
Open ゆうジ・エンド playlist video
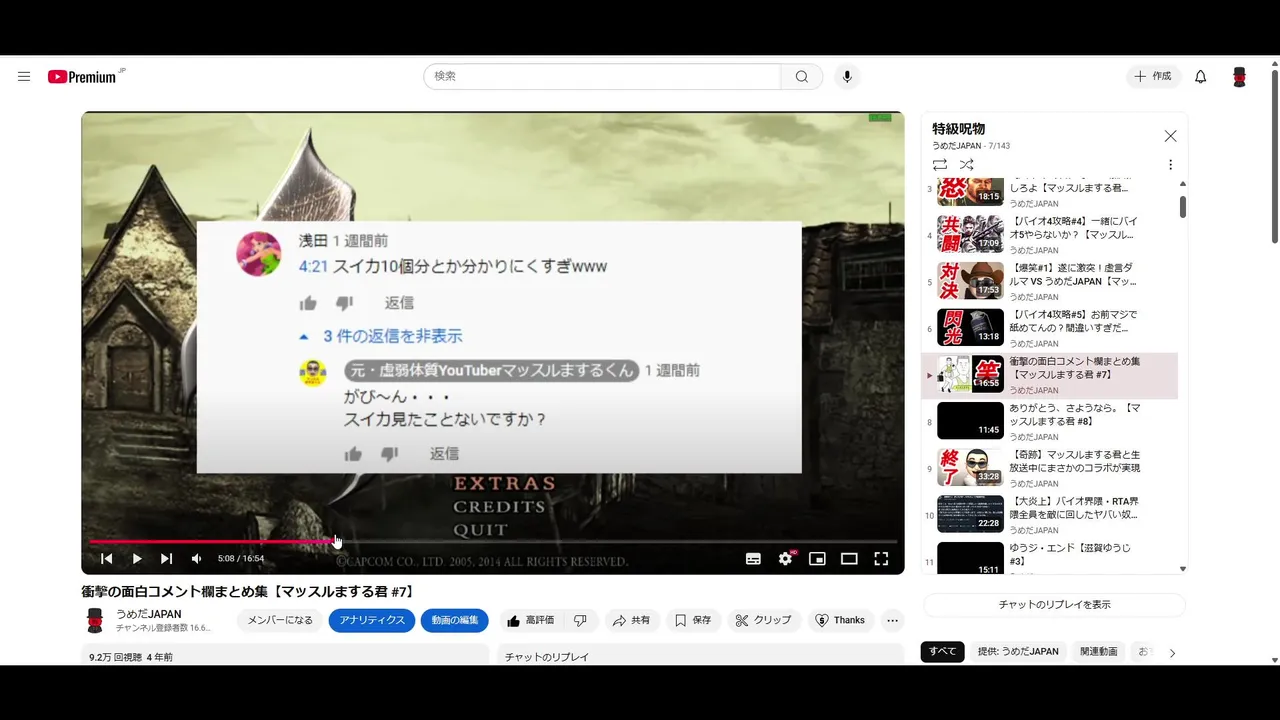pyautogui.click(x=1050, y=557)
